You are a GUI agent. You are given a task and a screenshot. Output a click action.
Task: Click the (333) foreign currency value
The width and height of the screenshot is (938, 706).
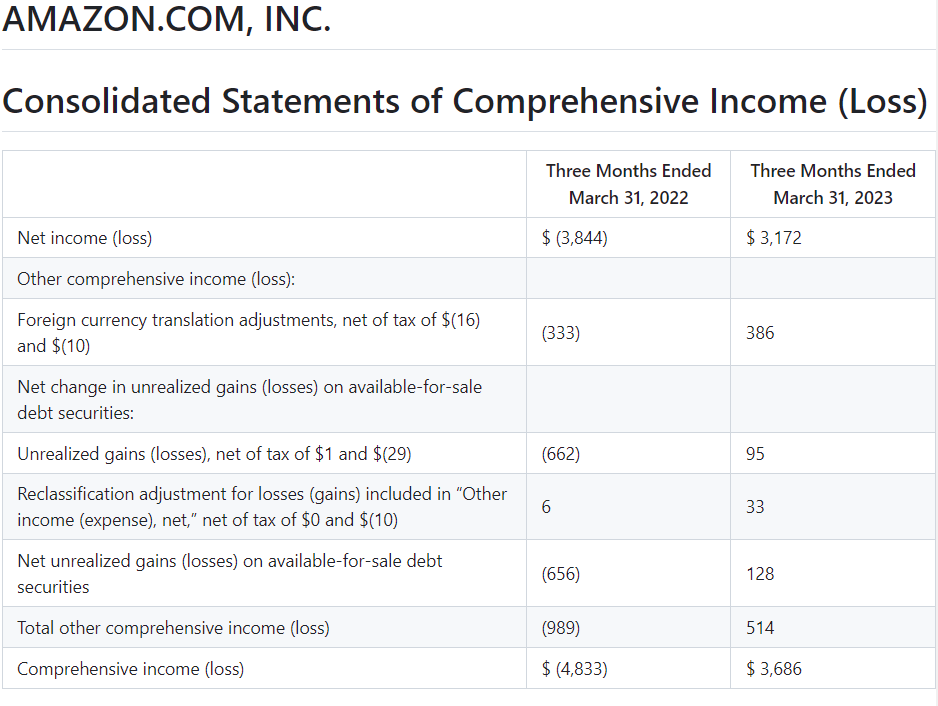point(561,333)
